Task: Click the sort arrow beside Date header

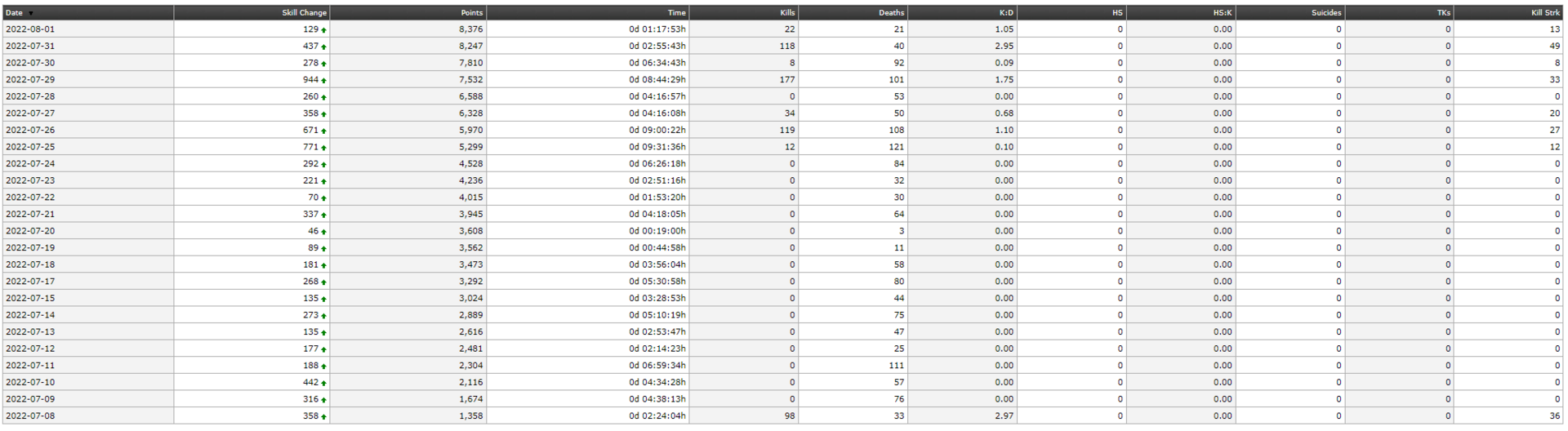Action: (x=31, y=13)
